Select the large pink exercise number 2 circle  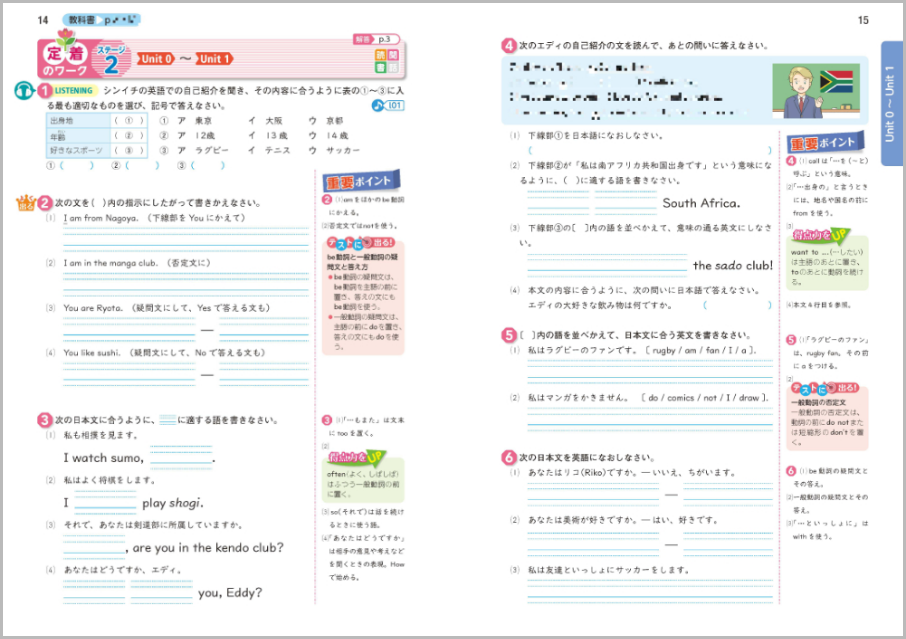[x=45, y=203]
